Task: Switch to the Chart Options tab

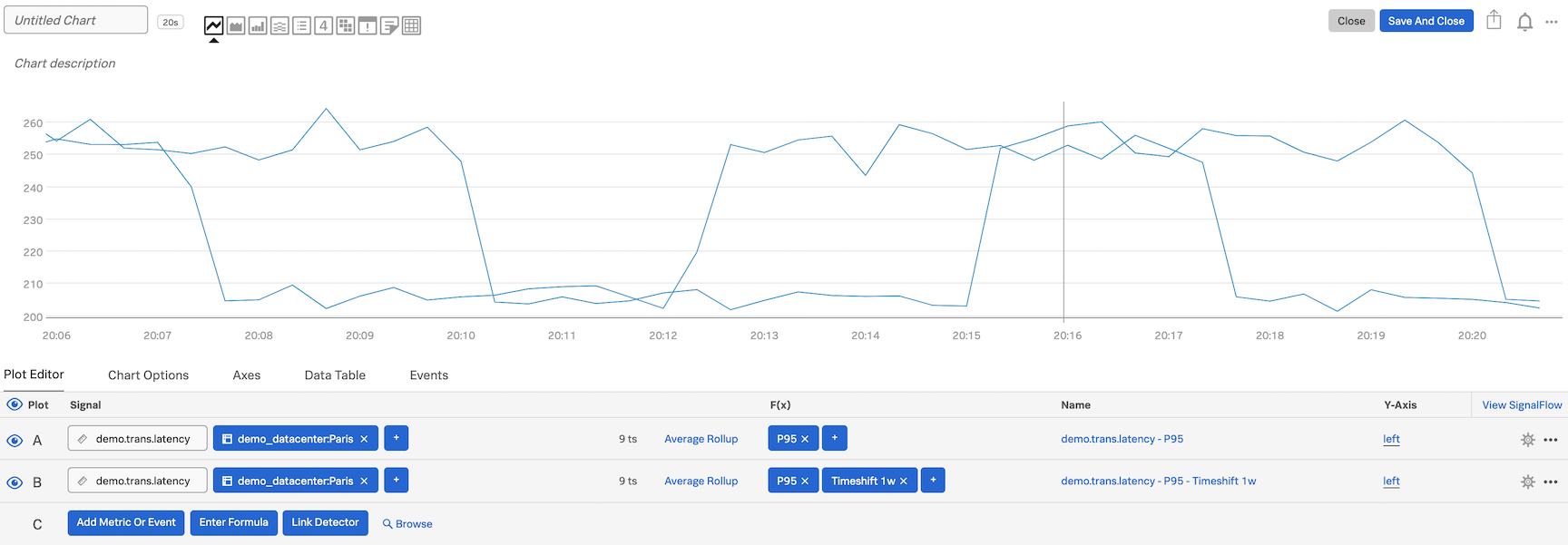Action: pos(148,375)
